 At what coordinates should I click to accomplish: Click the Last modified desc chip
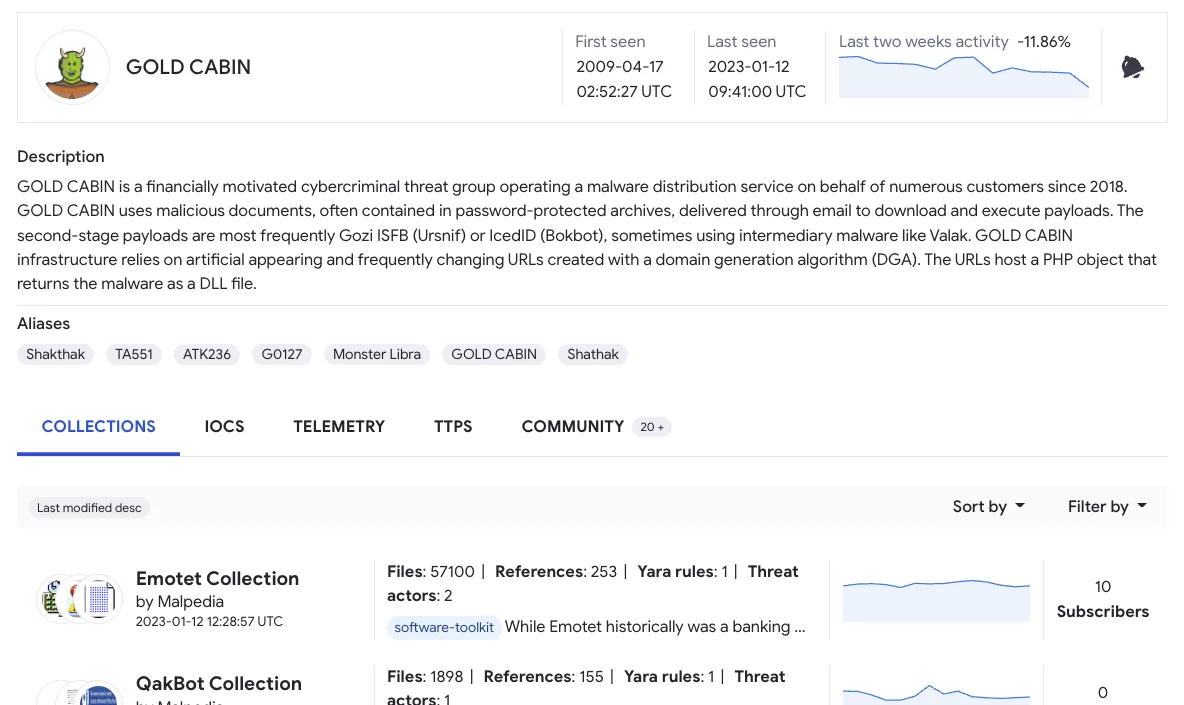89,508
